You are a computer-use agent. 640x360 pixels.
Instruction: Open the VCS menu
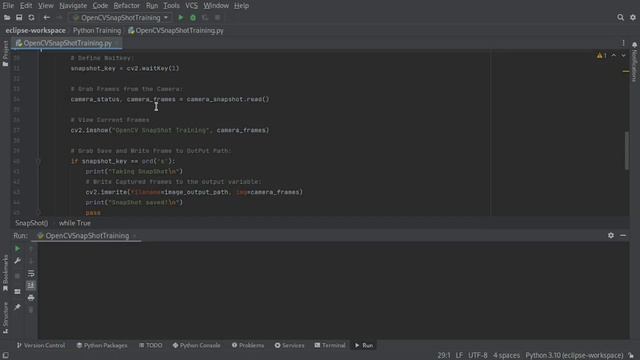(x=191, y=6)
